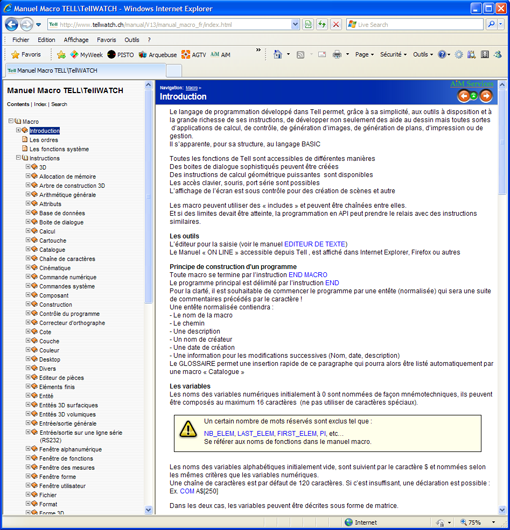The width and height of the screenshot is (510, 530).
Task: Open Boite de dialogue tree item
Action: coord(61,222)
